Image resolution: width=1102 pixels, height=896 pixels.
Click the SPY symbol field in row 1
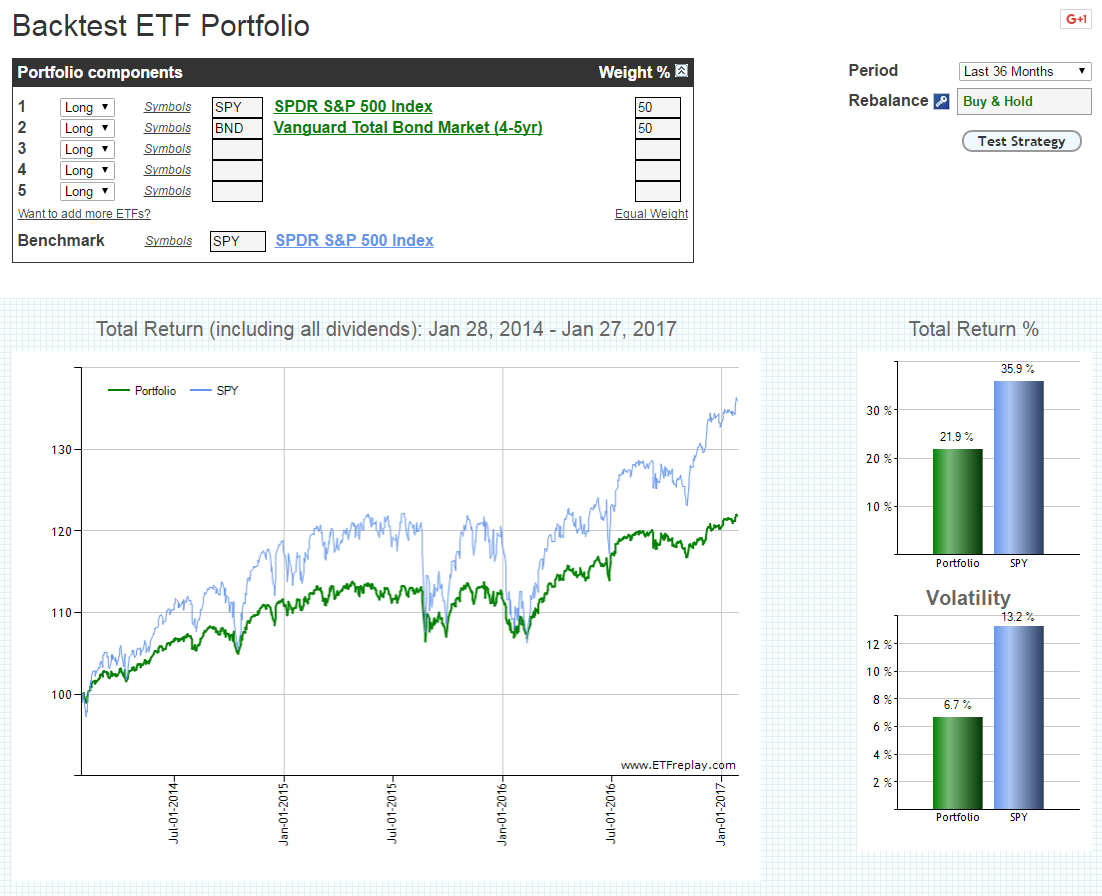[x=237, y=106]
